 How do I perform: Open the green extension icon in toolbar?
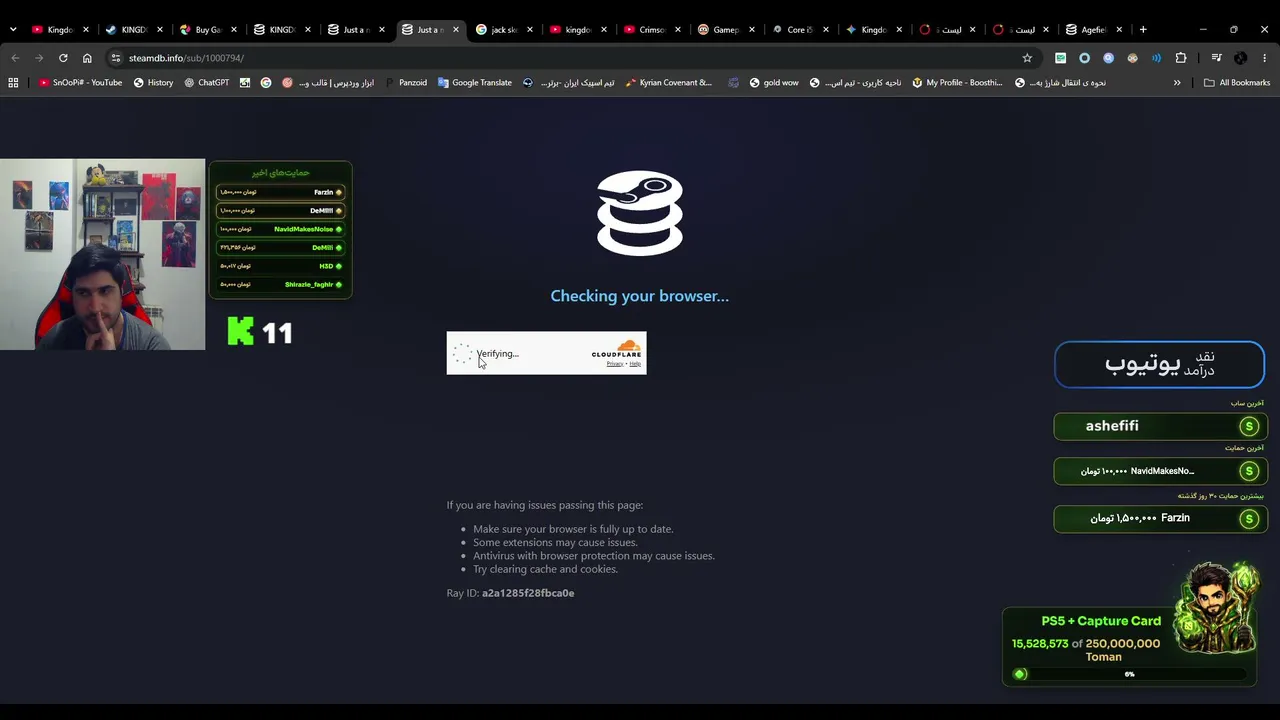(1060, 58)
